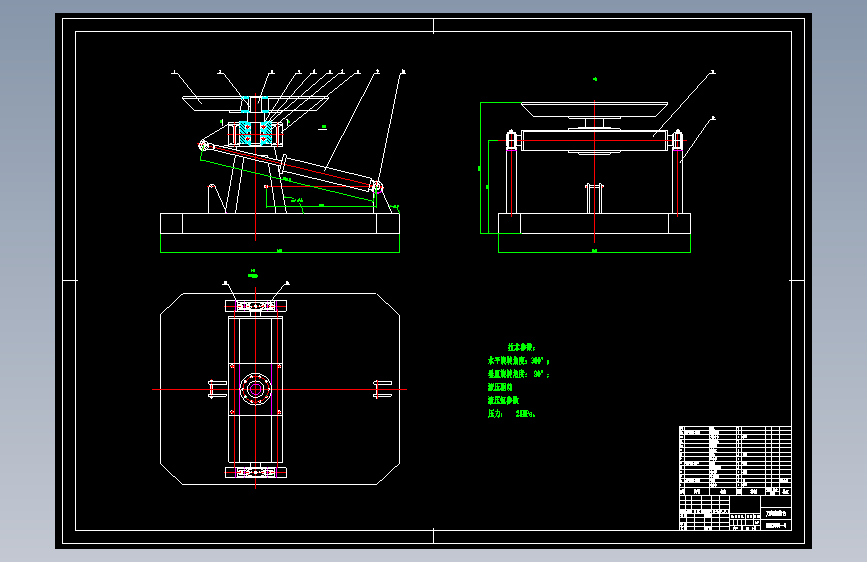Select the right clevis bracket in the plan view
The image size is (867, 562).
tap(383, 389)
